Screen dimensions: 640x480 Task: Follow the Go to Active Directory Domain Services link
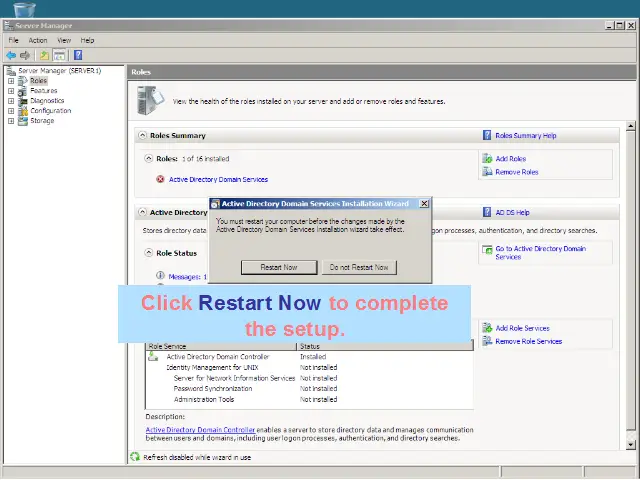click(x=540, y=253)
